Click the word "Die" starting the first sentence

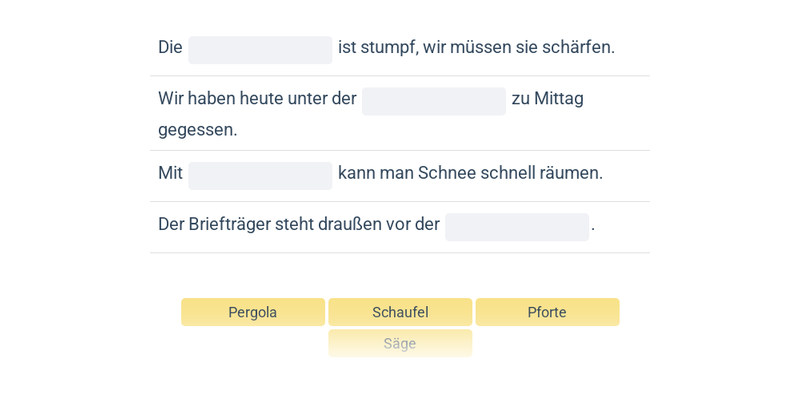pyautogui.click(x=170, y=47)
